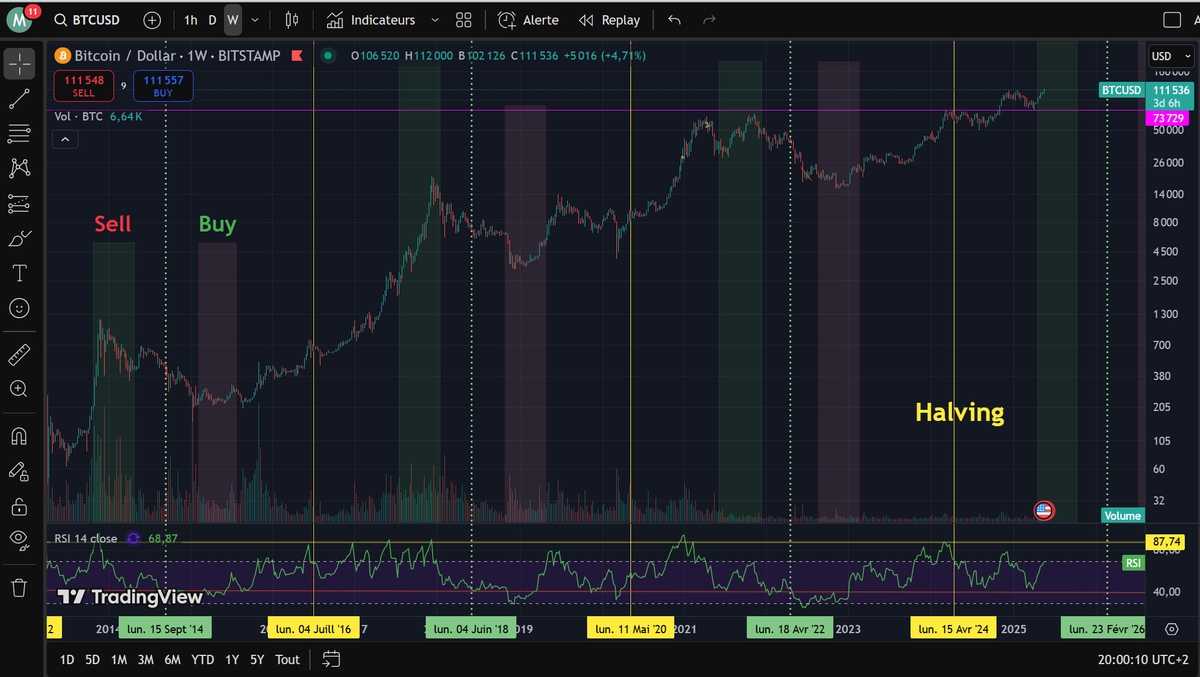Add a symbol to compare with plus icon
Viewport: 1200px width, 677px height.
click(152, 20)
